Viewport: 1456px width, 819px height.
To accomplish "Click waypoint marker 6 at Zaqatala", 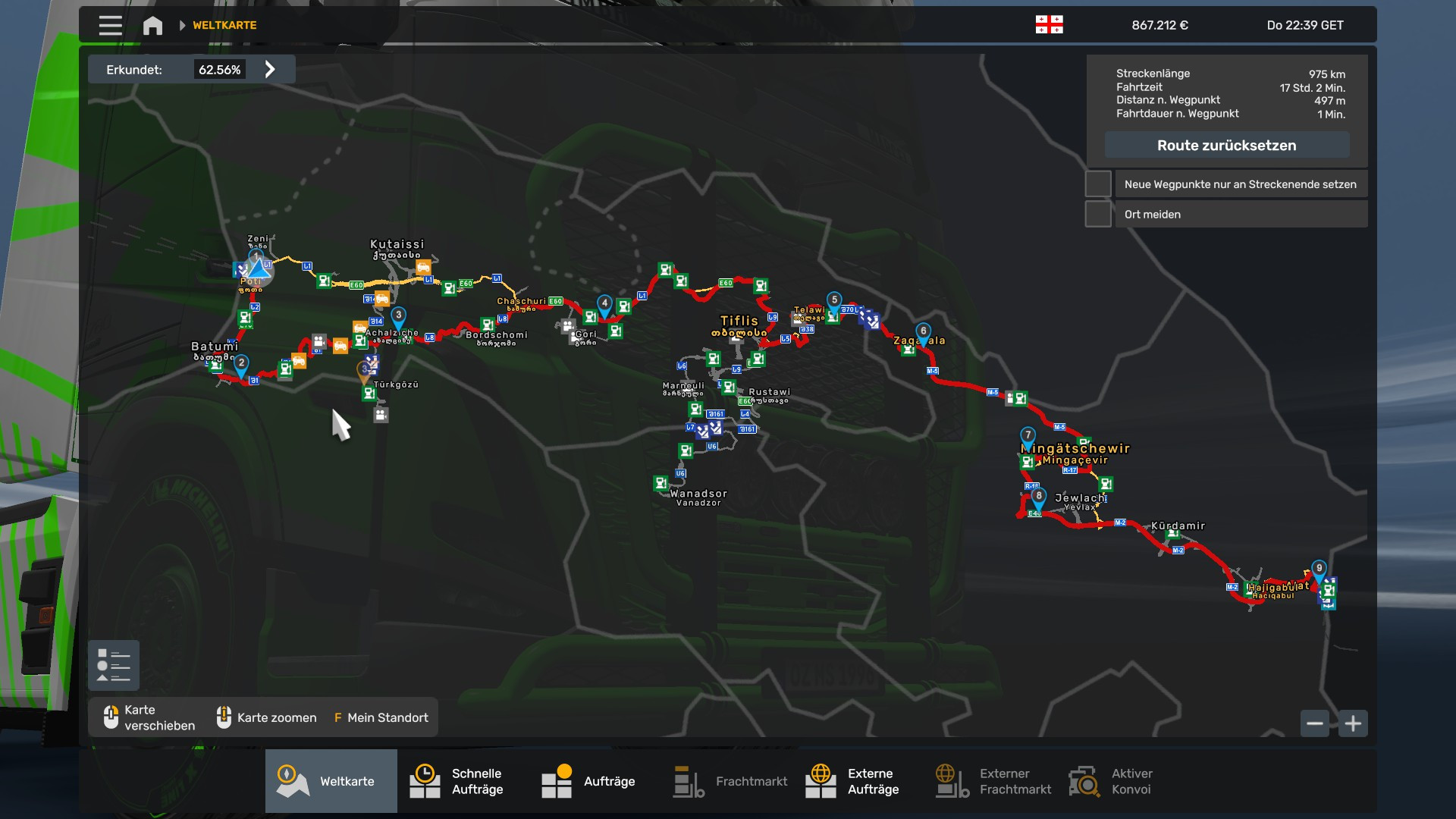I will coord(923,332).
